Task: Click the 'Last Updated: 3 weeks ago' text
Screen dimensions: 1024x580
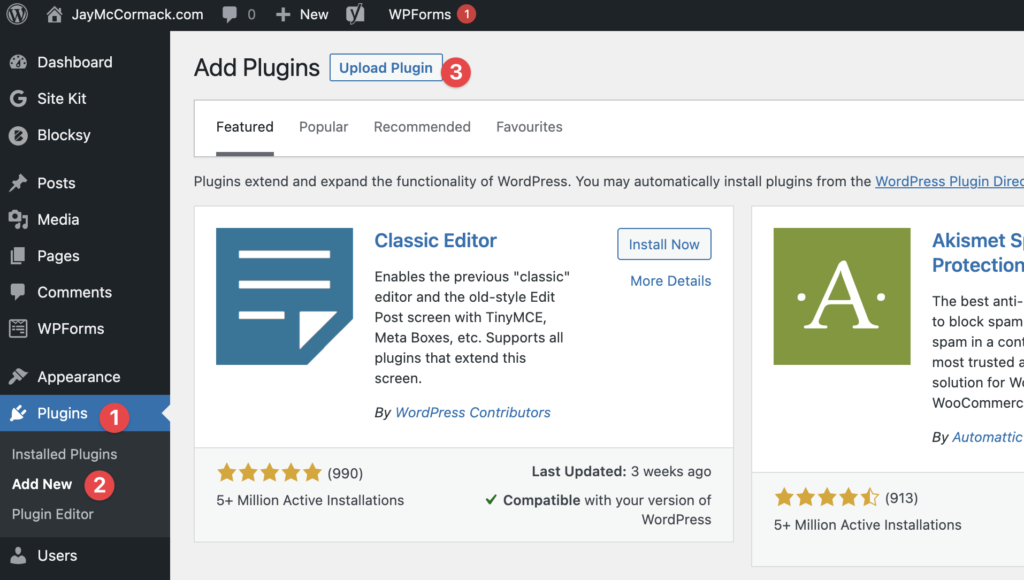Action: click(x=621, y=472)
